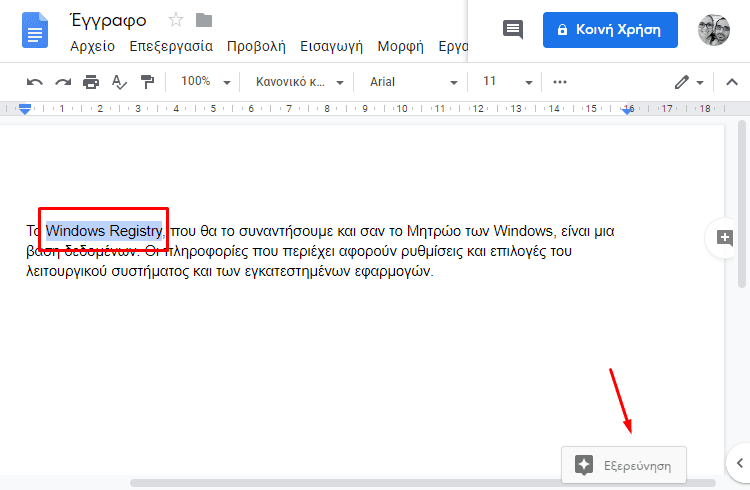This screenshot has height=490, width=750.
Task: Click the word Μητρώο in the paragraph
Action: tap(433, 231)
